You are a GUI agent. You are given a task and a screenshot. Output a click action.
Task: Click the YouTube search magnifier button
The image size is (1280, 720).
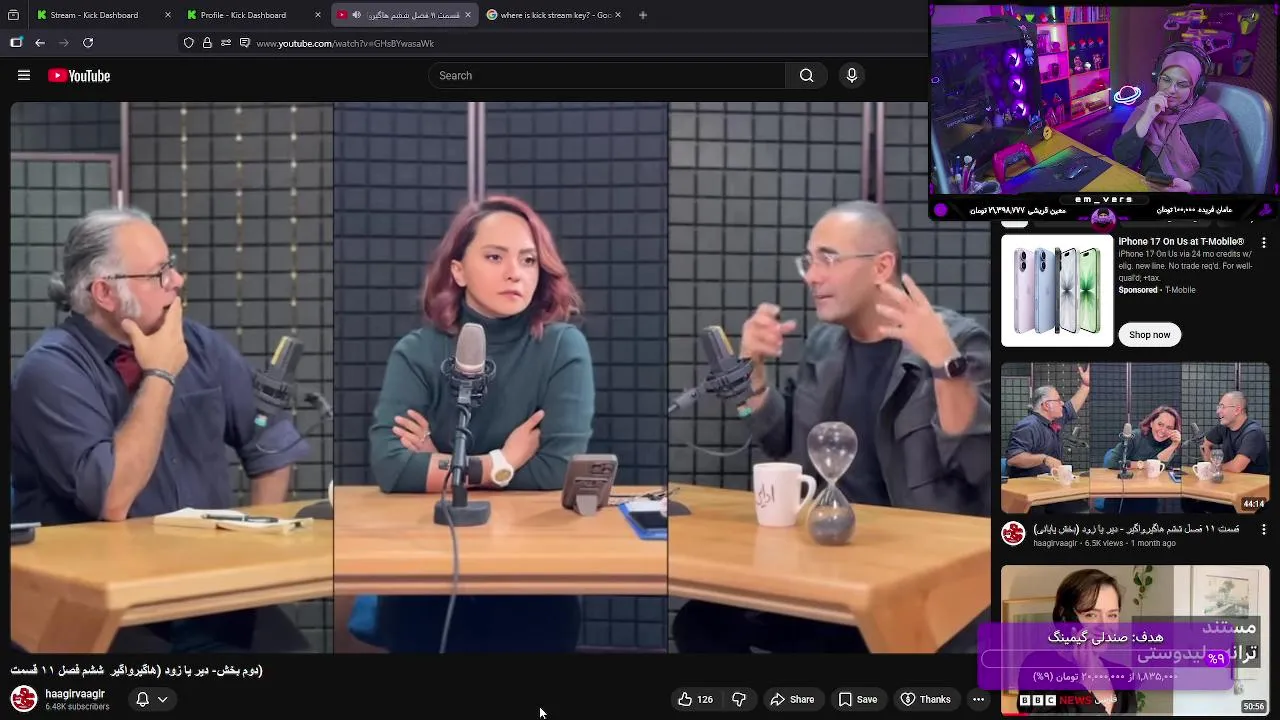tap(806, 76)
